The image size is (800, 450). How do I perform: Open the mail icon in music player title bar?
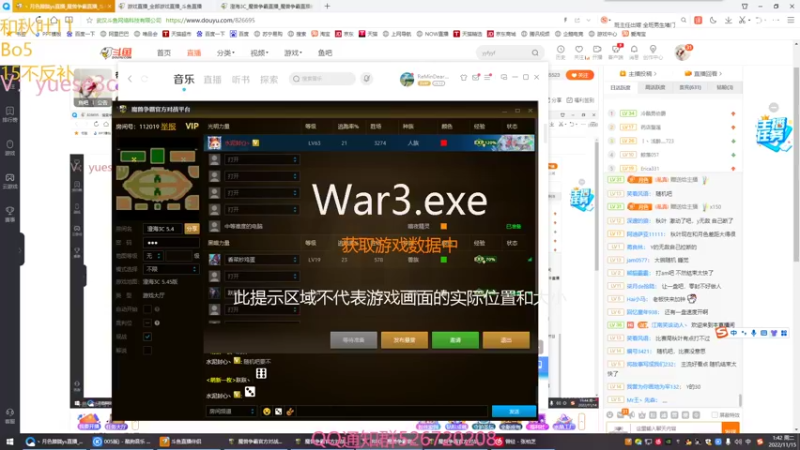click(476, 78)
